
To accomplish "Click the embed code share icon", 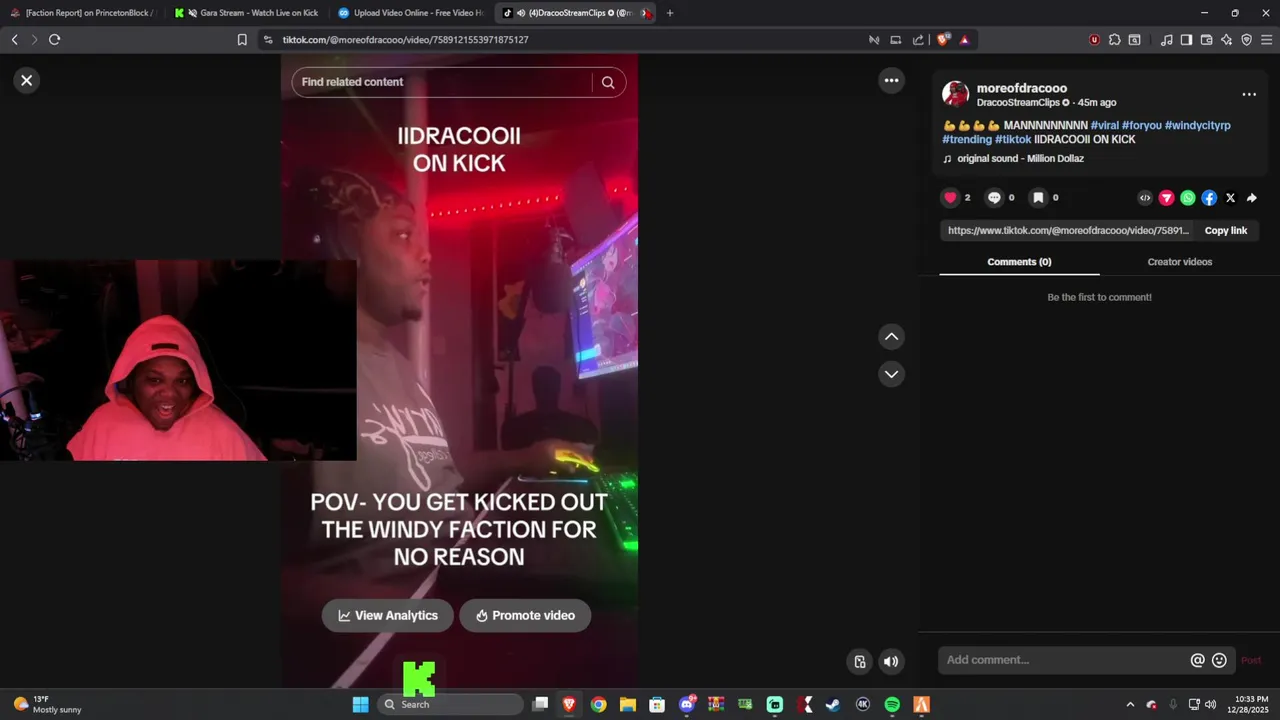I will (1145, 198).
